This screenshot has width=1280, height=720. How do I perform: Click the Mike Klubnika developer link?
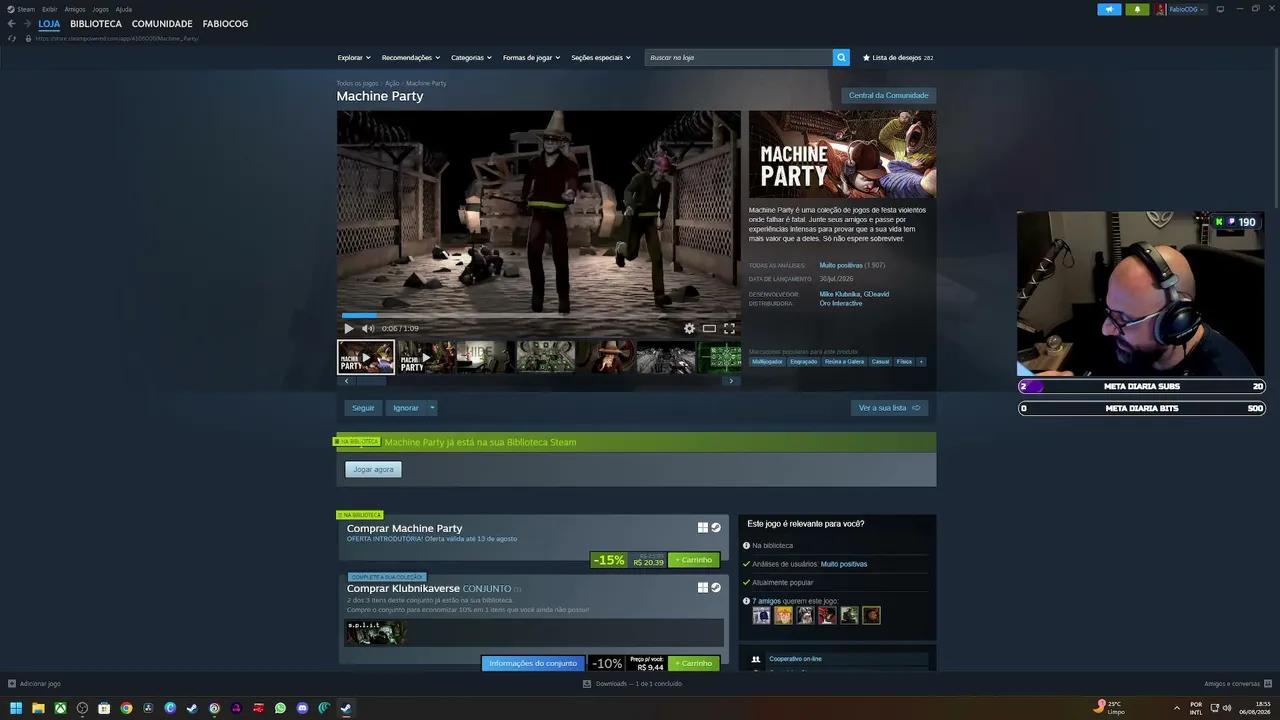point(840,294)
